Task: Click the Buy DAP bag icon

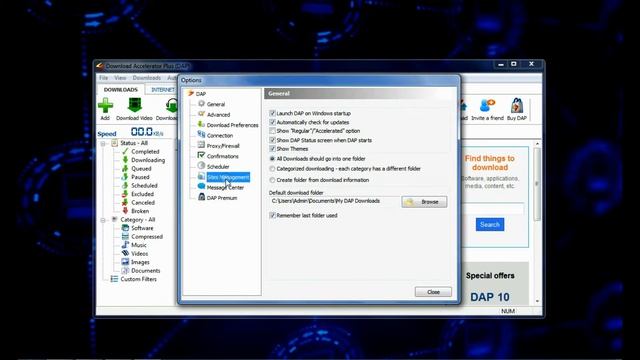Action: pyautogui.click(x=517, y=105)
